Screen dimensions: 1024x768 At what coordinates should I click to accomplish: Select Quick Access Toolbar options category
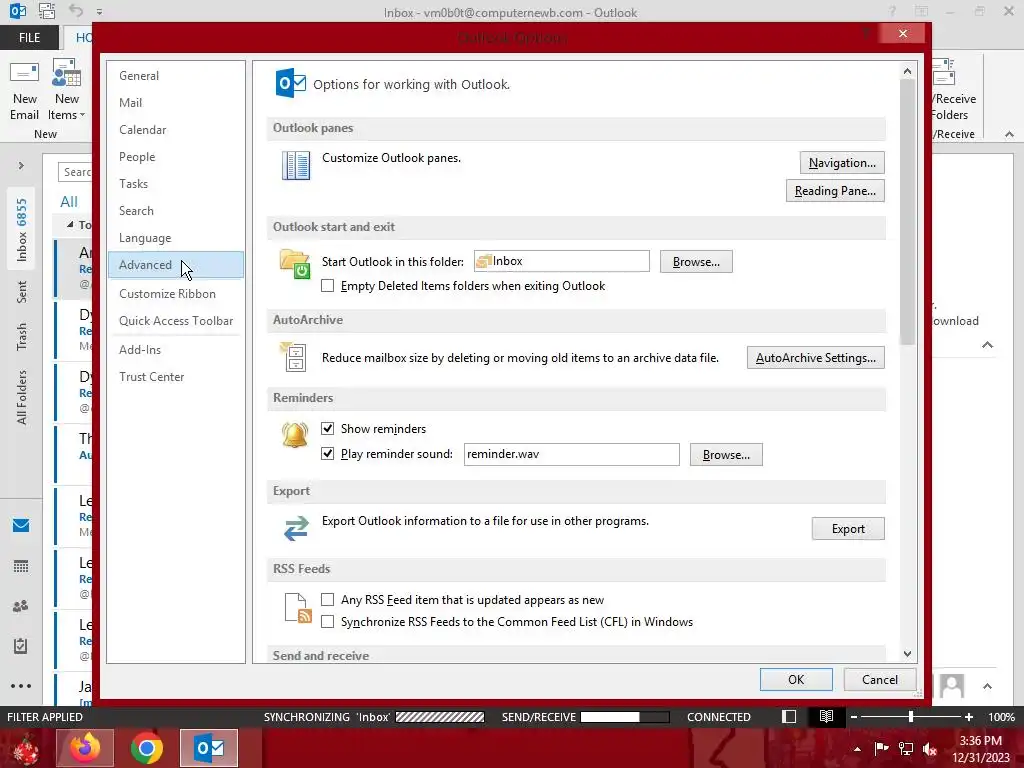[176, 321]
